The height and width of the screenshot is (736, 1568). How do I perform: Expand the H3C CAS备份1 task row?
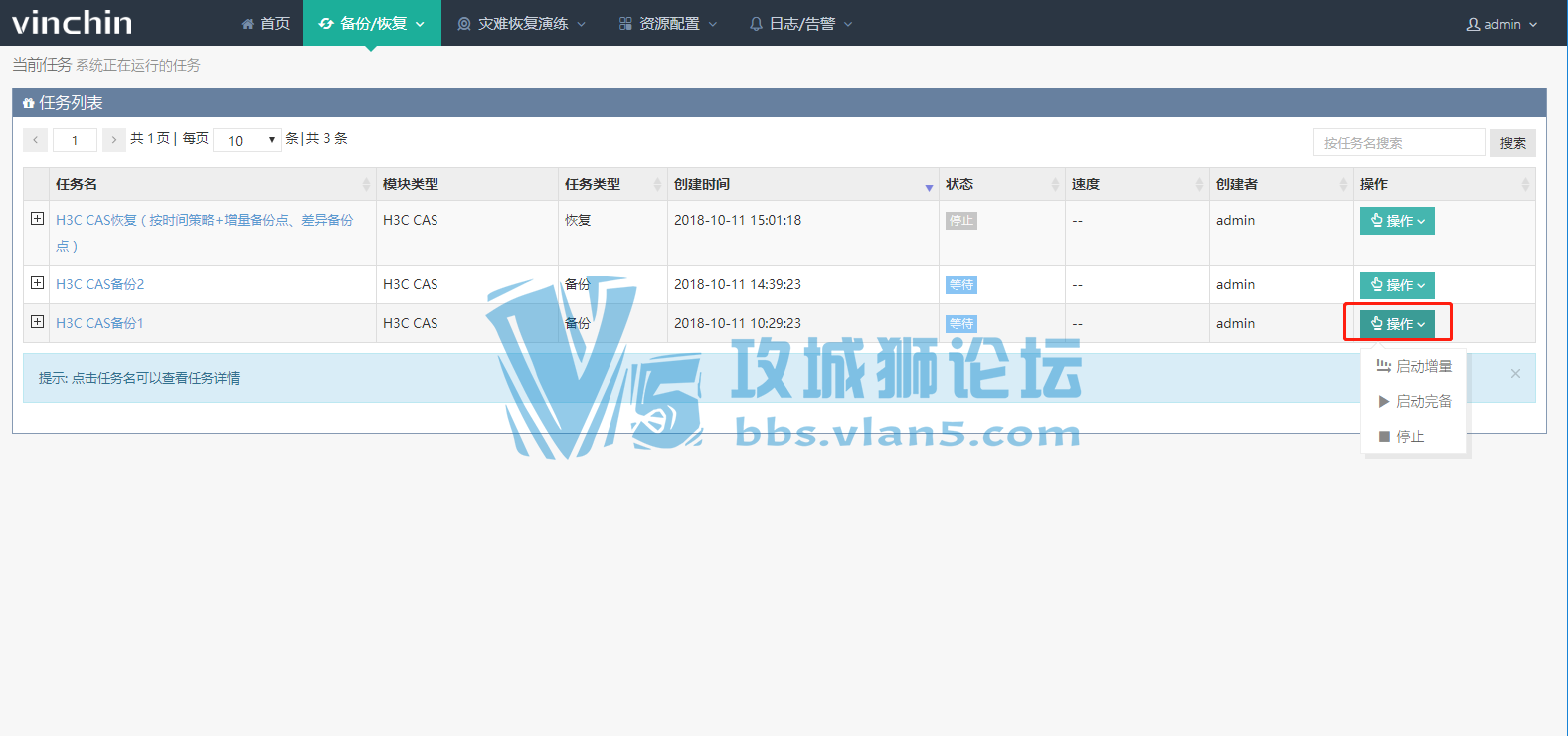point(37,321)
